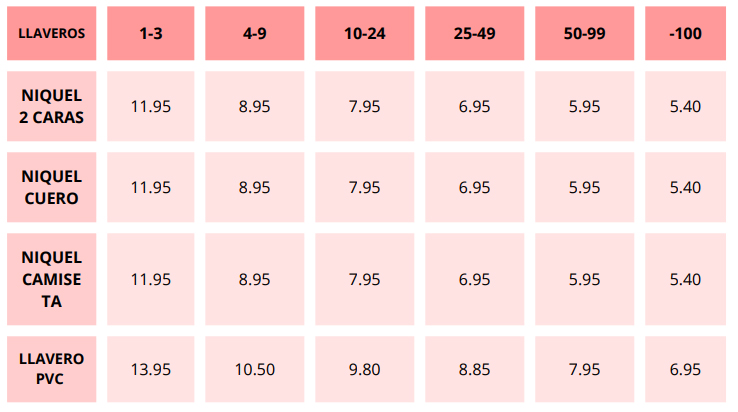Select the -100 column header
The width and height of the screenshot is (738, 412).
[x=685, y=33]
